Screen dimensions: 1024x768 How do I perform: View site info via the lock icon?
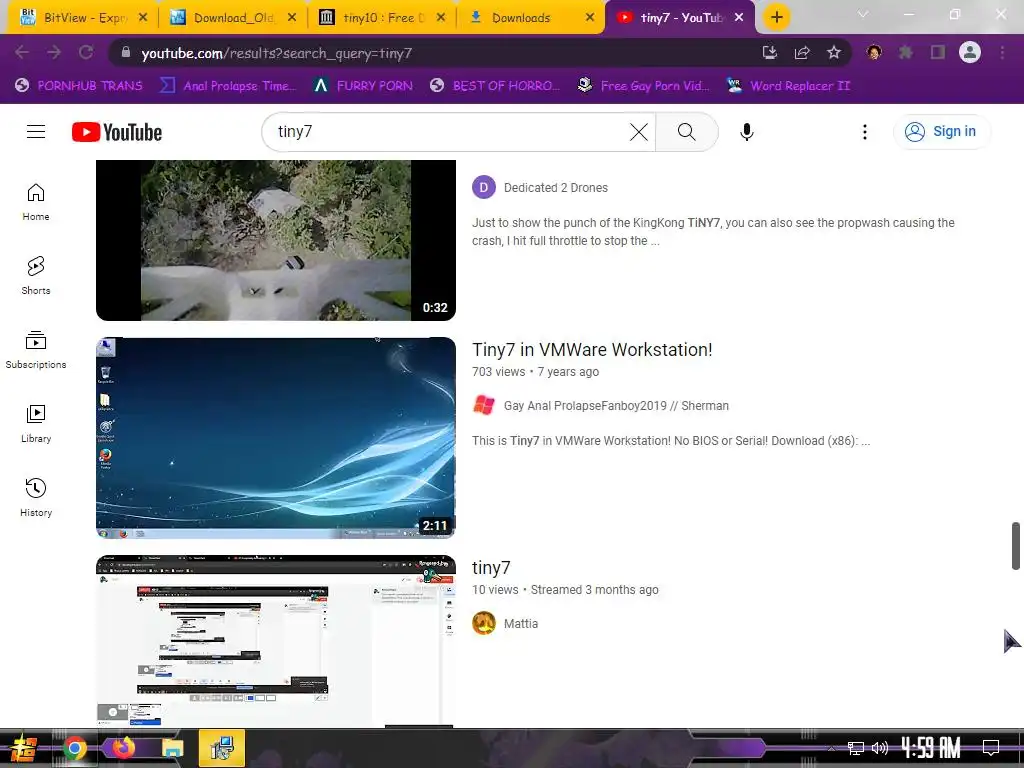[125, 53]
